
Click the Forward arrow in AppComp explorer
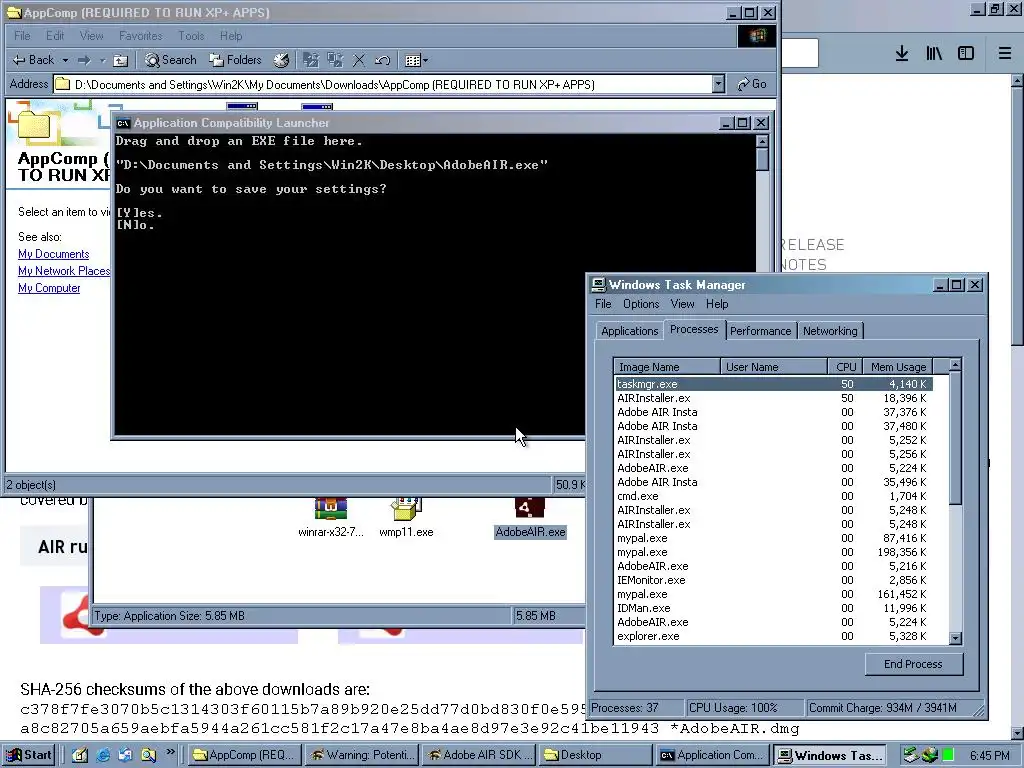click(84, 60)
